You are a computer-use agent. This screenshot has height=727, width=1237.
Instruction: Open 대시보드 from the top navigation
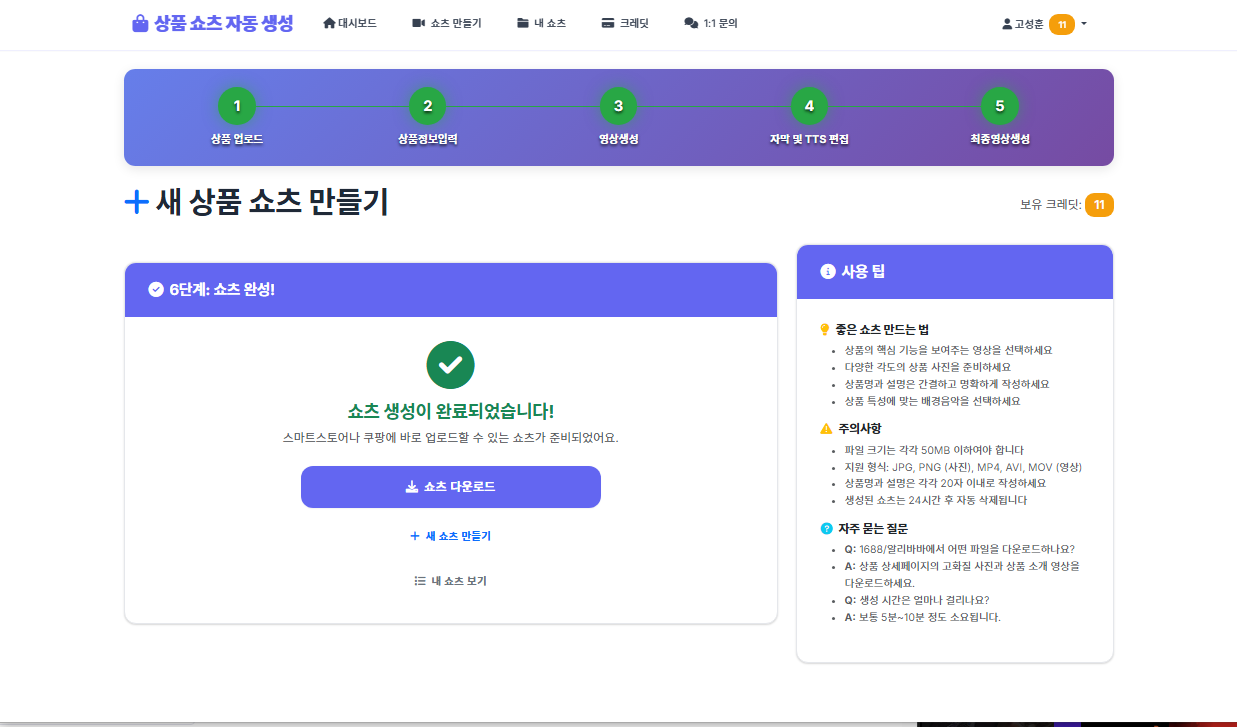point(350,23)
